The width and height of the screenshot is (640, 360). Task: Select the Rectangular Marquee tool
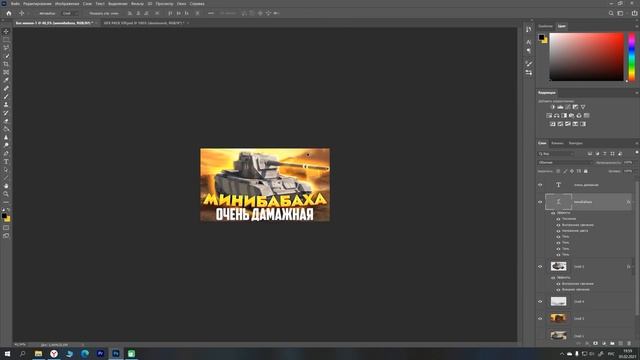click(6, 40)
